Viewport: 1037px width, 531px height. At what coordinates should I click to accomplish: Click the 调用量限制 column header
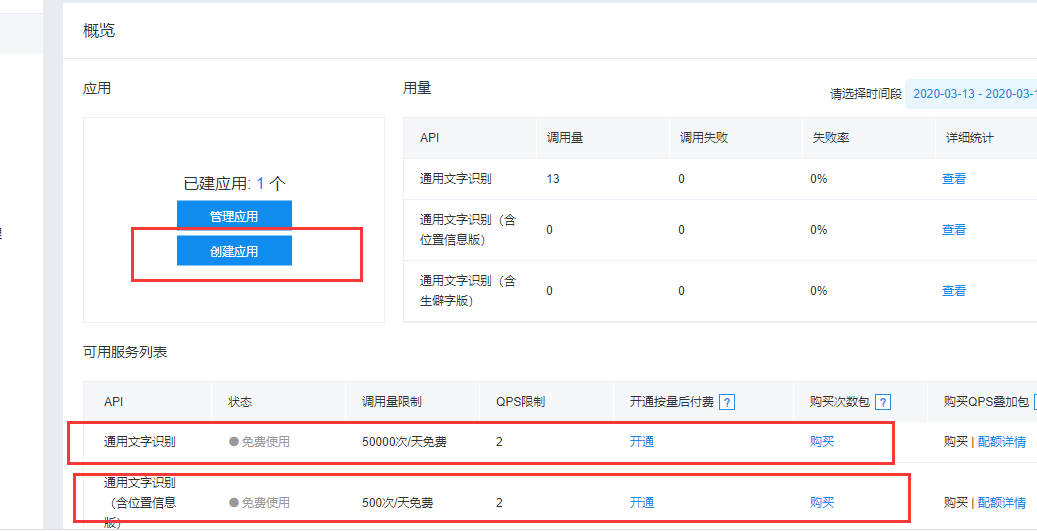(x=392, y=401)
